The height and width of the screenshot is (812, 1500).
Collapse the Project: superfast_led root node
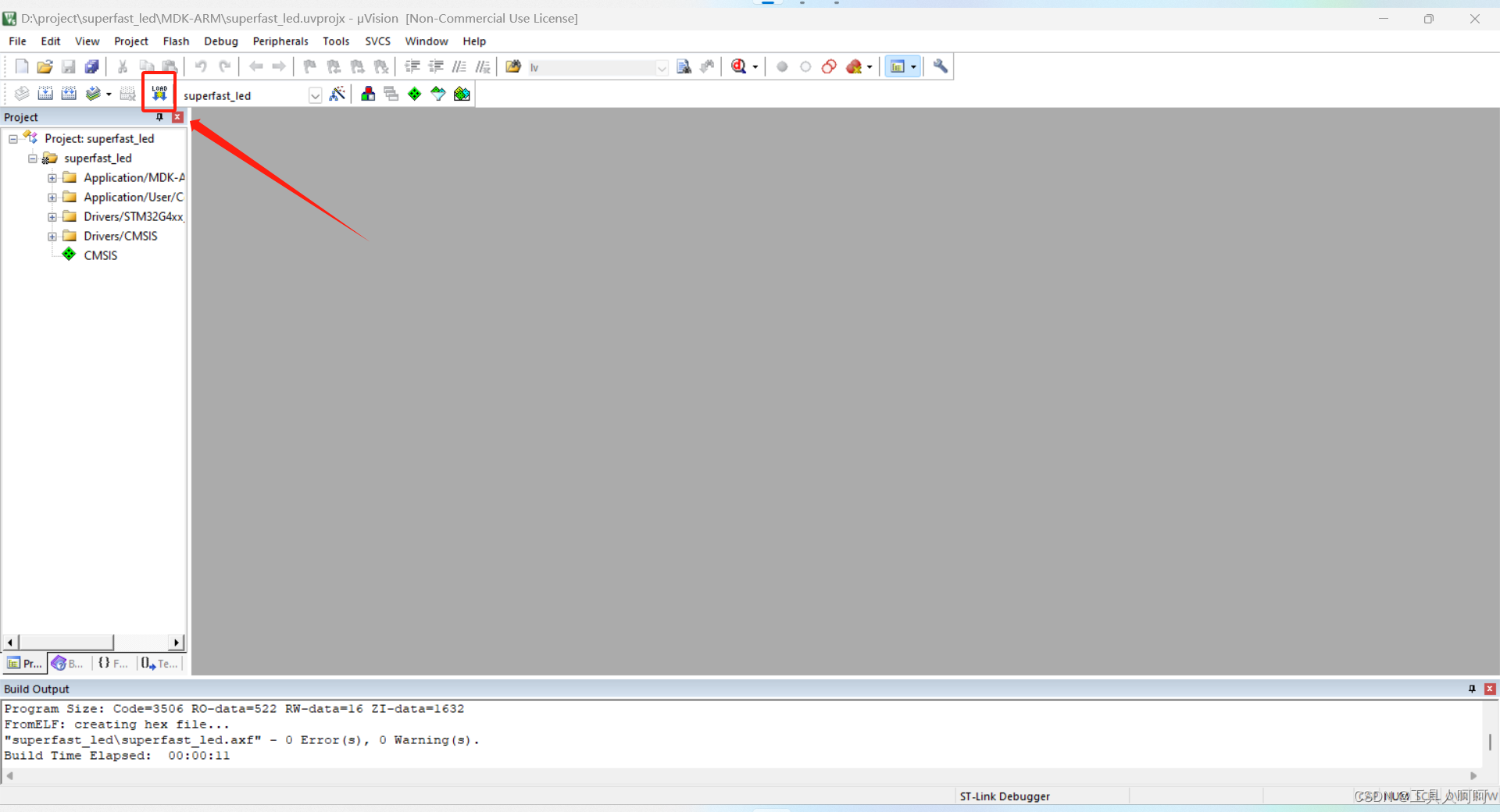[13, 139]
